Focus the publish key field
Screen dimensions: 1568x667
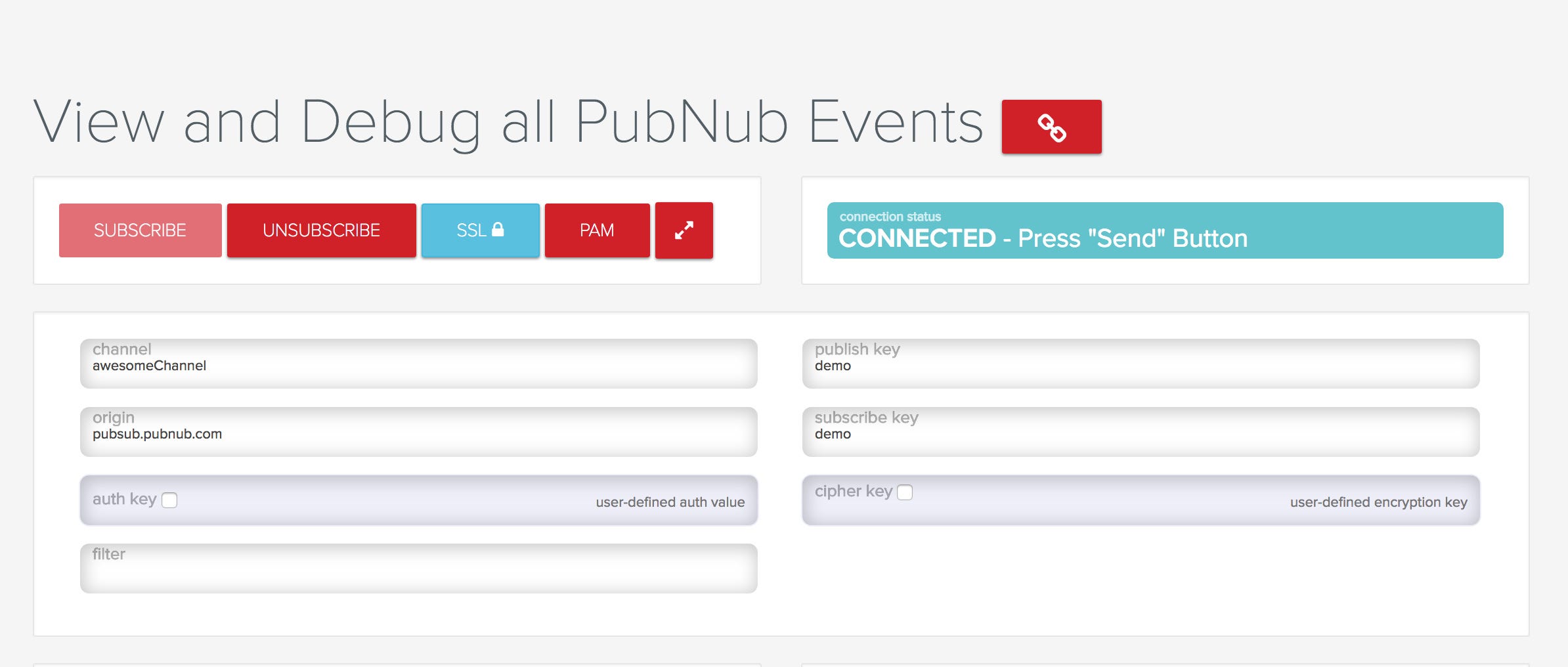(1141, 364)
